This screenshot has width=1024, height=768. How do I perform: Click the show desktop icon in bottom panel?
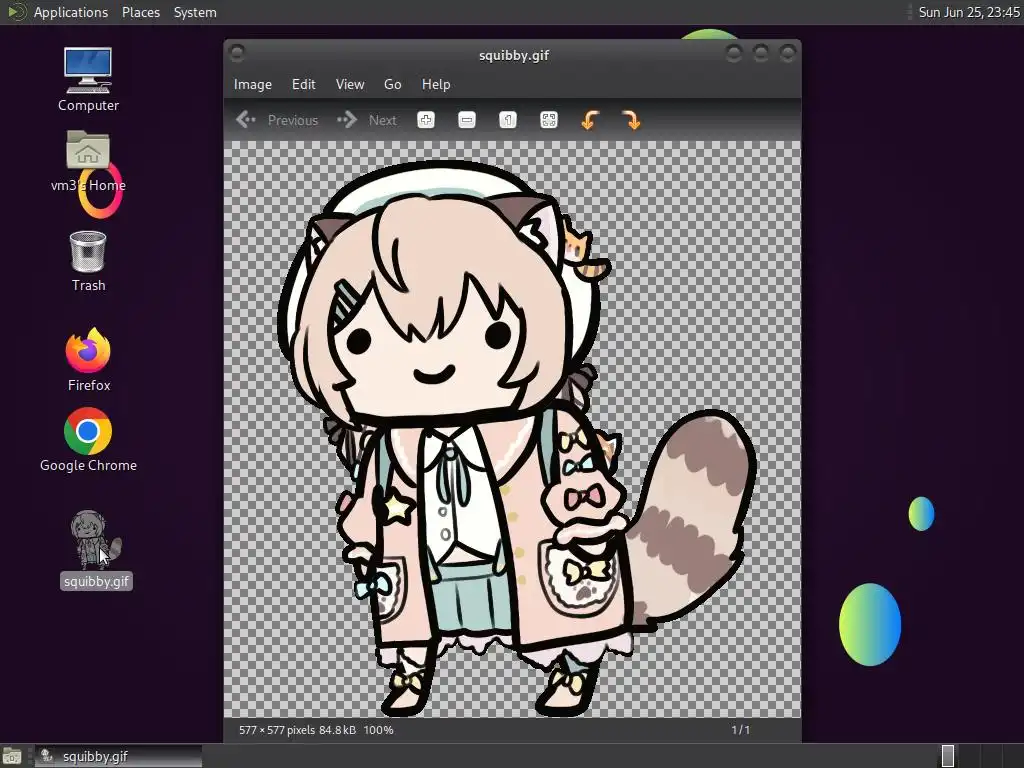click(12, 756)
